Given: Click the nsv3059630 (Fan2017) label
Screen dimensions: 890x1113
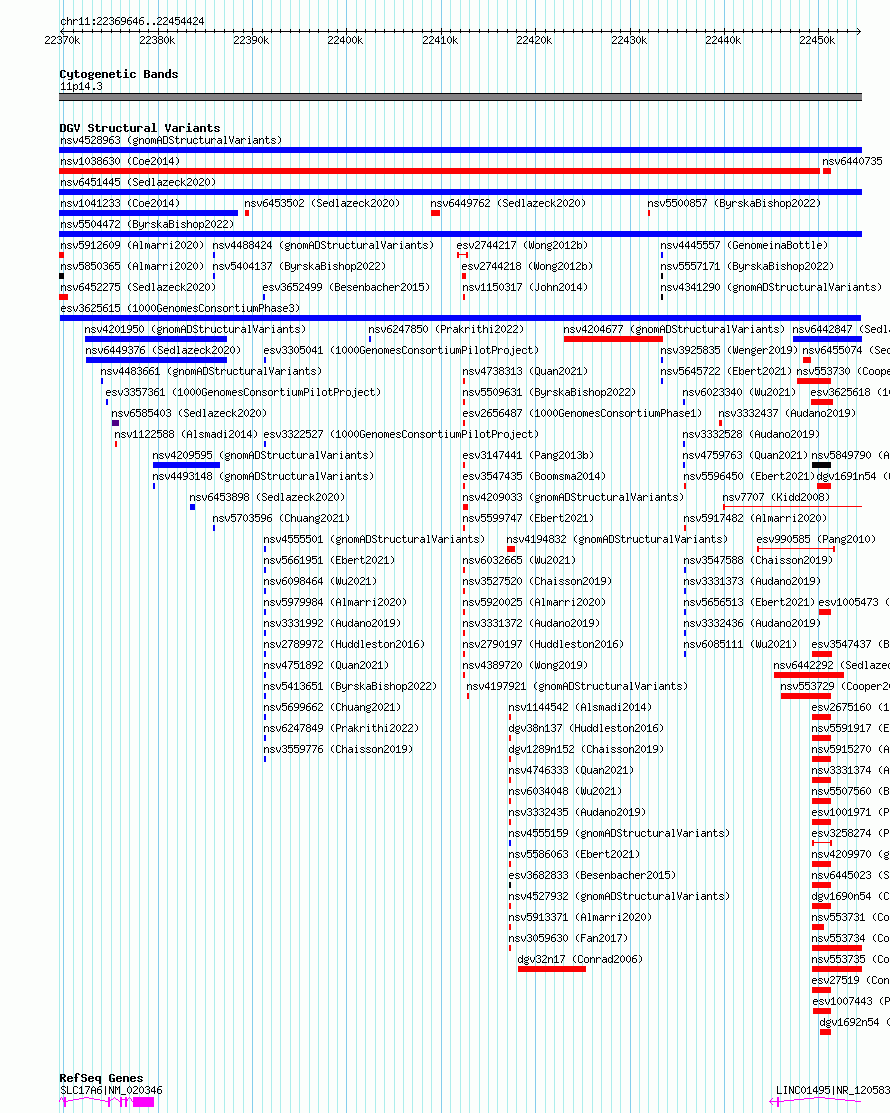Looking at the screenshot, I should [568, 938].
